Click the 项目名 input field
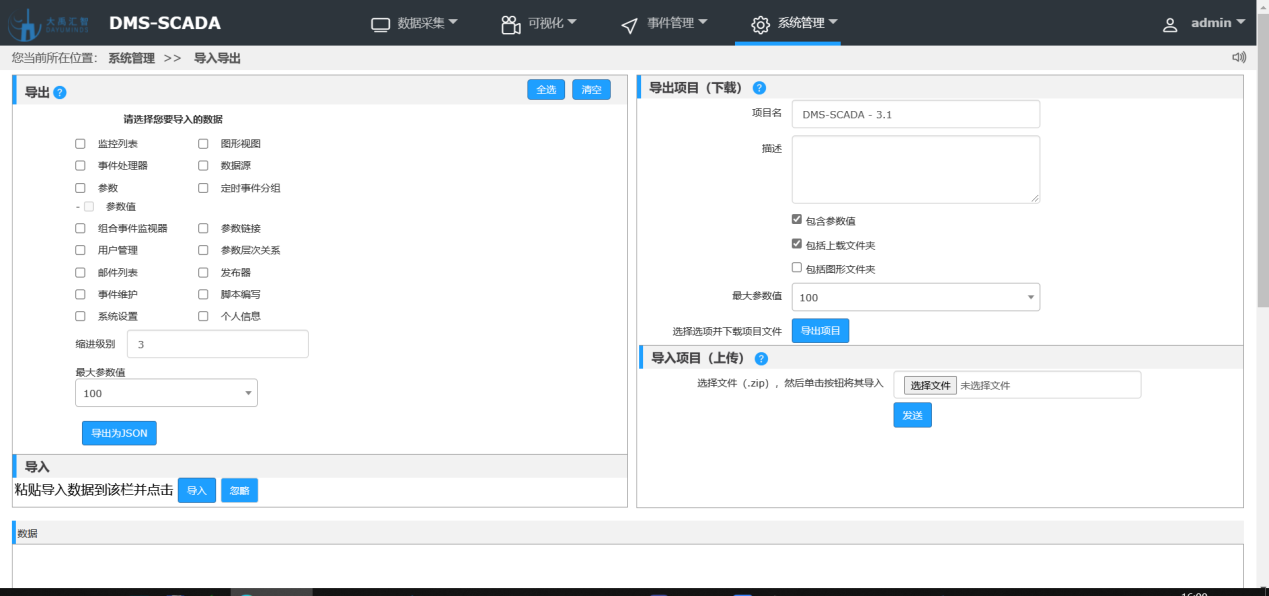The width and height of the screenshot is (1269, 596). click(915, 114)
